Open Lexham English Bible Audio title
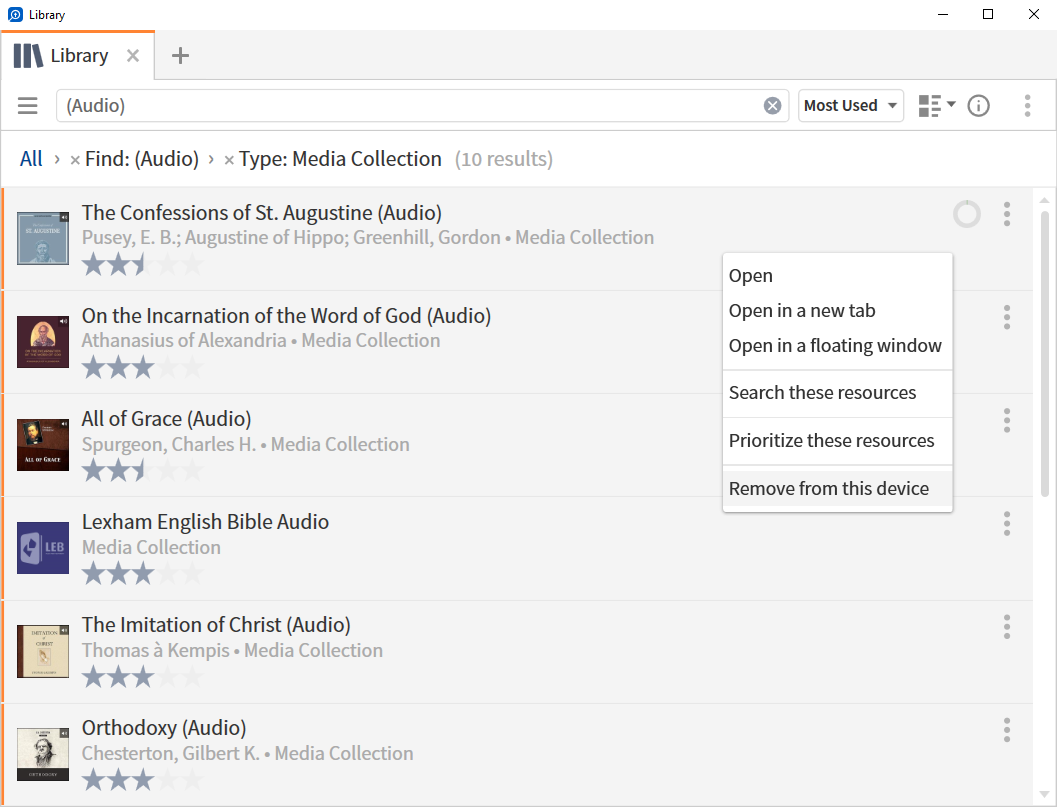This screenshot has height=807, width=1057. (x=205, y=522)
